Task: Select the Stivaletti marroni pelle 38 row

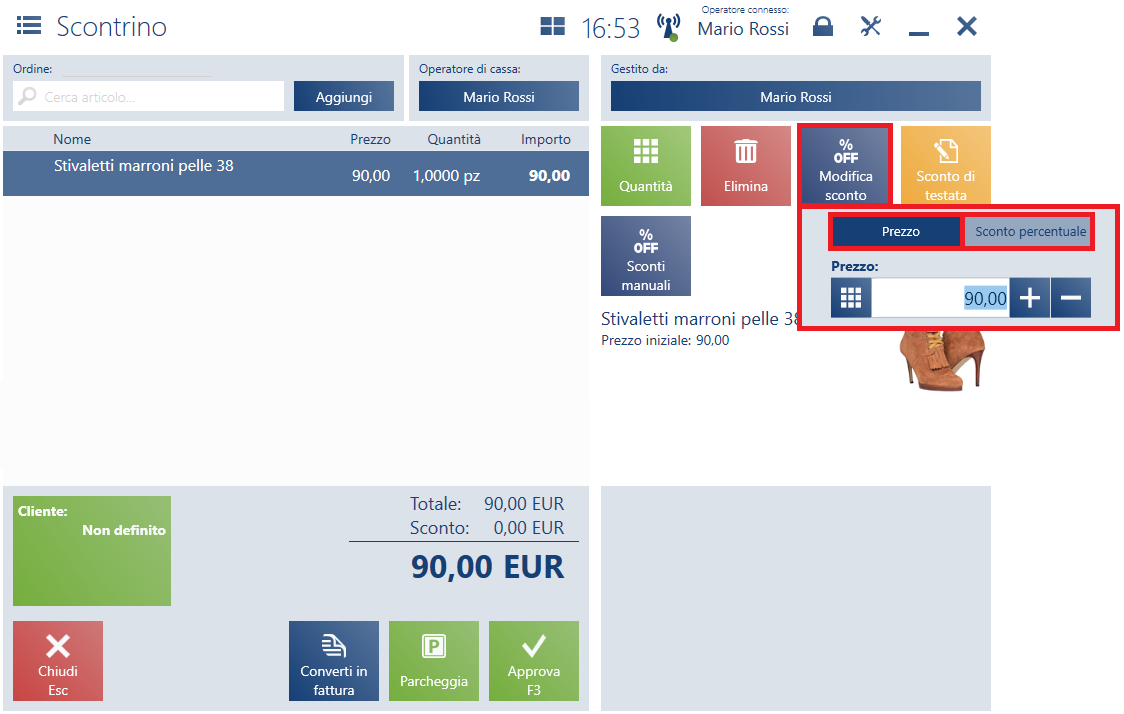Action: coord(296,173)
